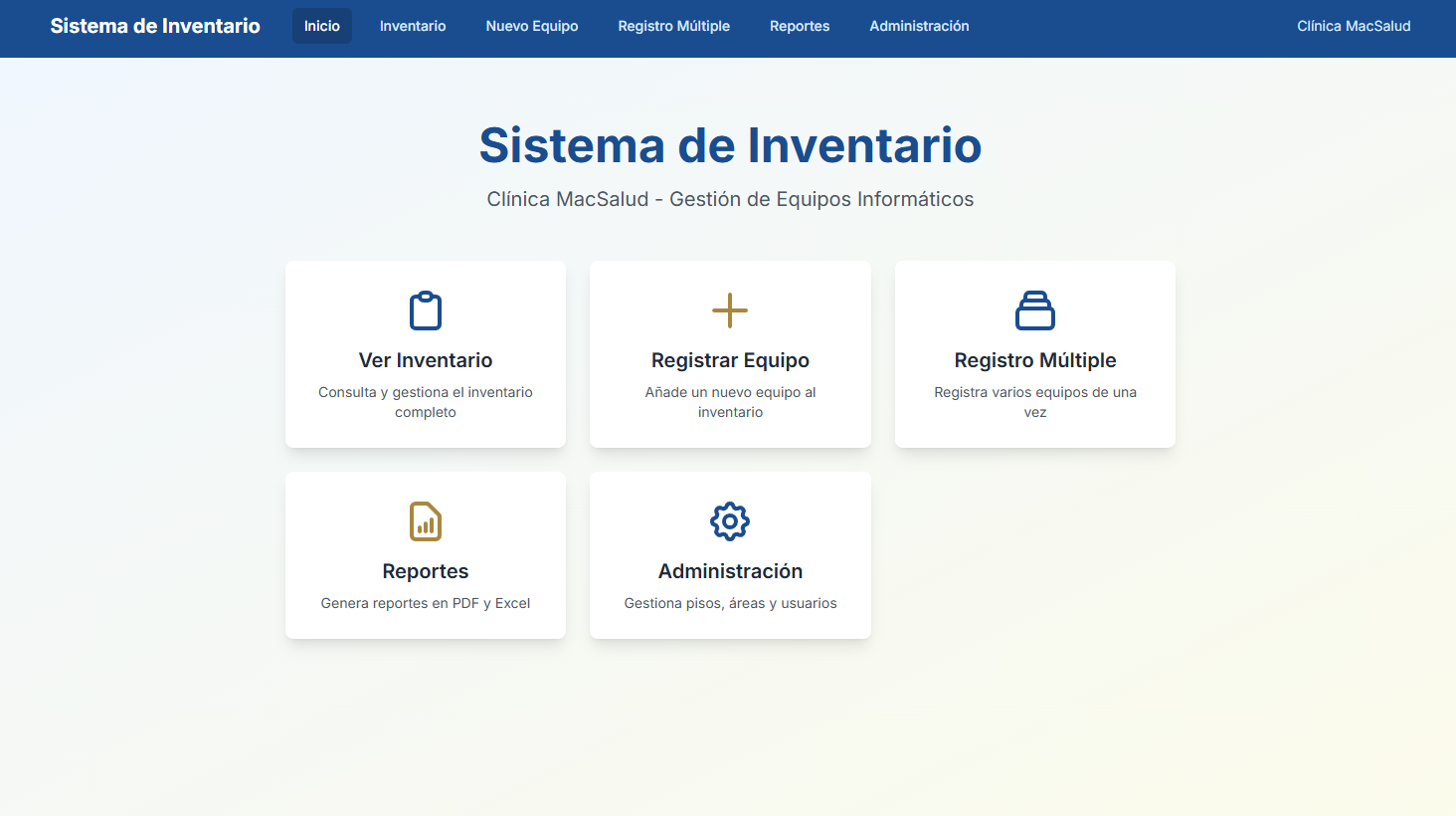Choose the Registro Múltiple card title
The height and width of the screenshot is (816, 1456).
click(x=1035, y=360)
